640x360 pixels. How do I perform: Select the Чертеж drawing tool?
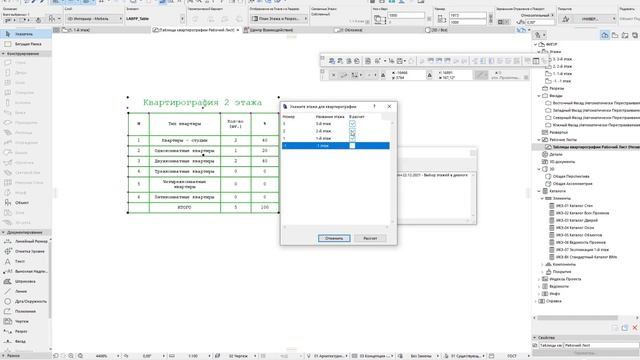[x=25, y=321]
